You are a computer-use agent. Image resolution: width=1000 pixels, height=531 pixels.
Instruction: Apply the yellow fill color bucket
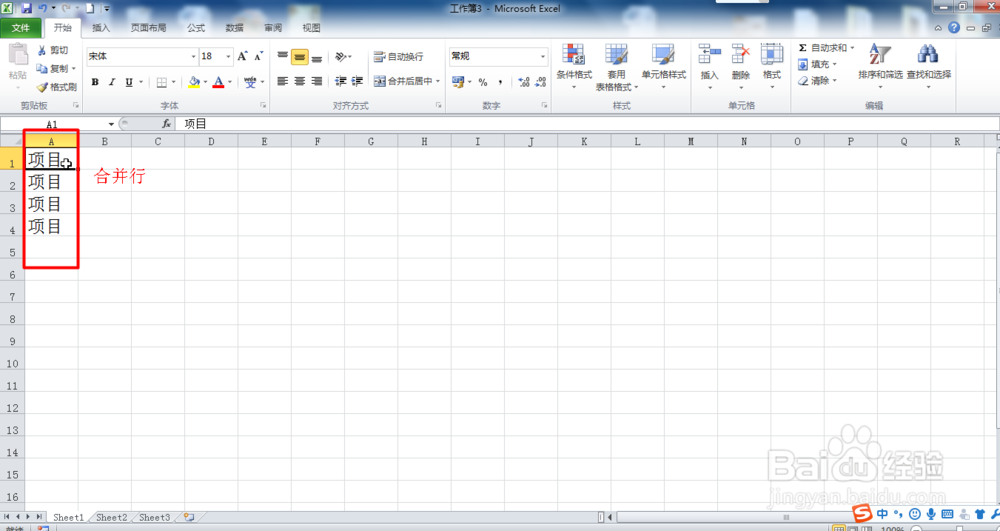coord(194,82)
